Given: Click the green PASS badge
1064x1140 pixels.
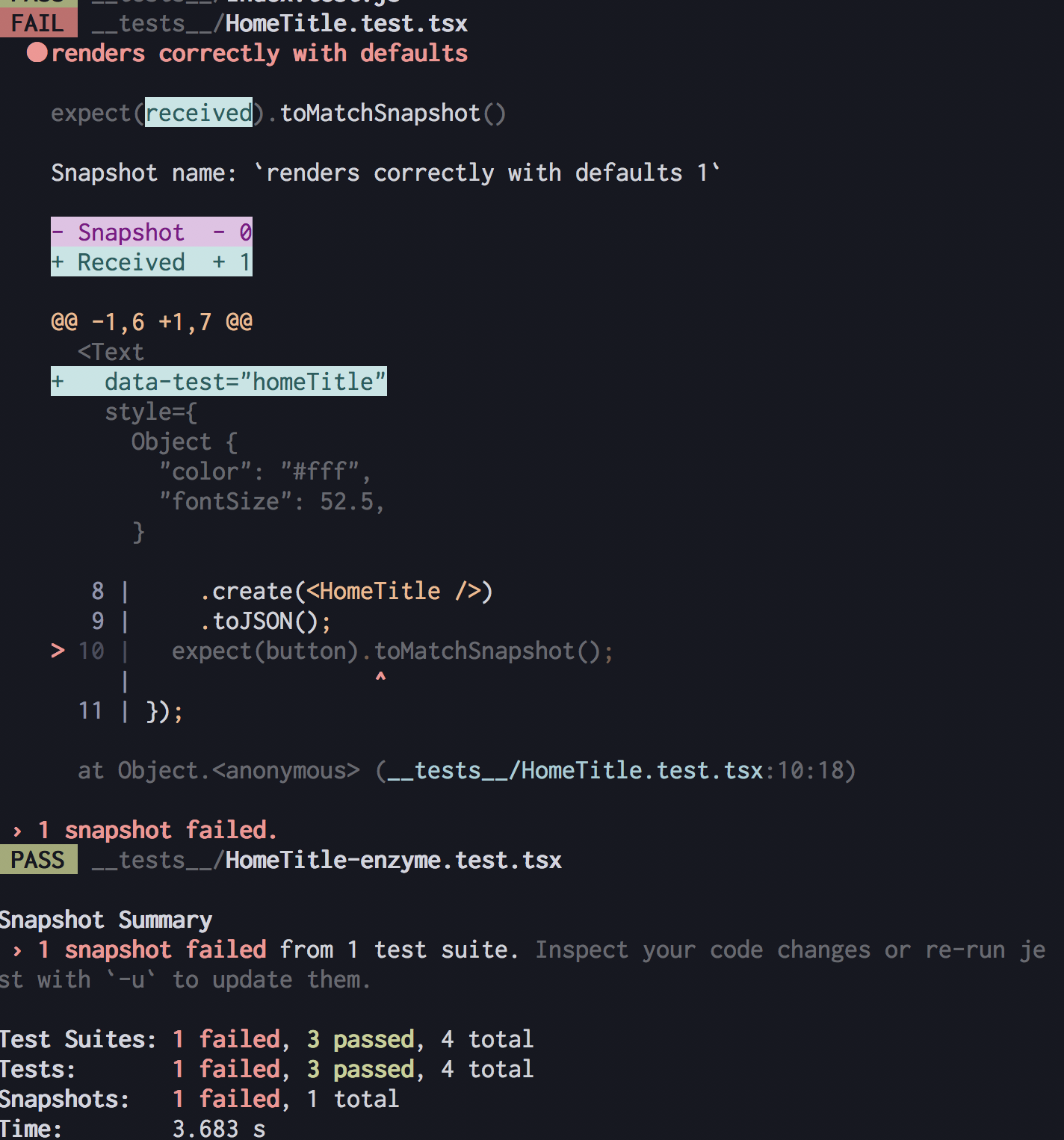Looking at the screenshot, I should tap(37, 860).
